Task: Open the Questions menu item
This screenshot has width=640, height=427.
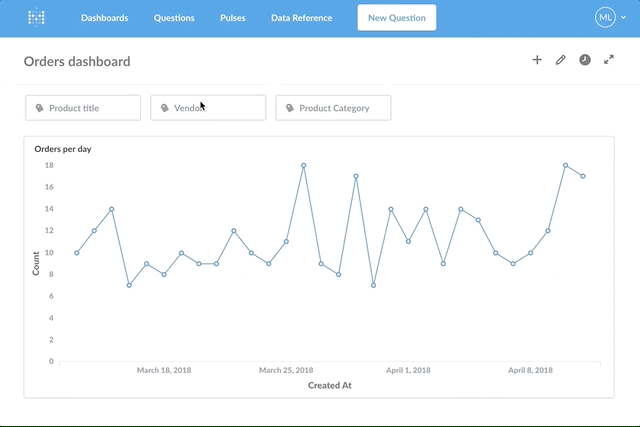Action: tap(174, 18)
